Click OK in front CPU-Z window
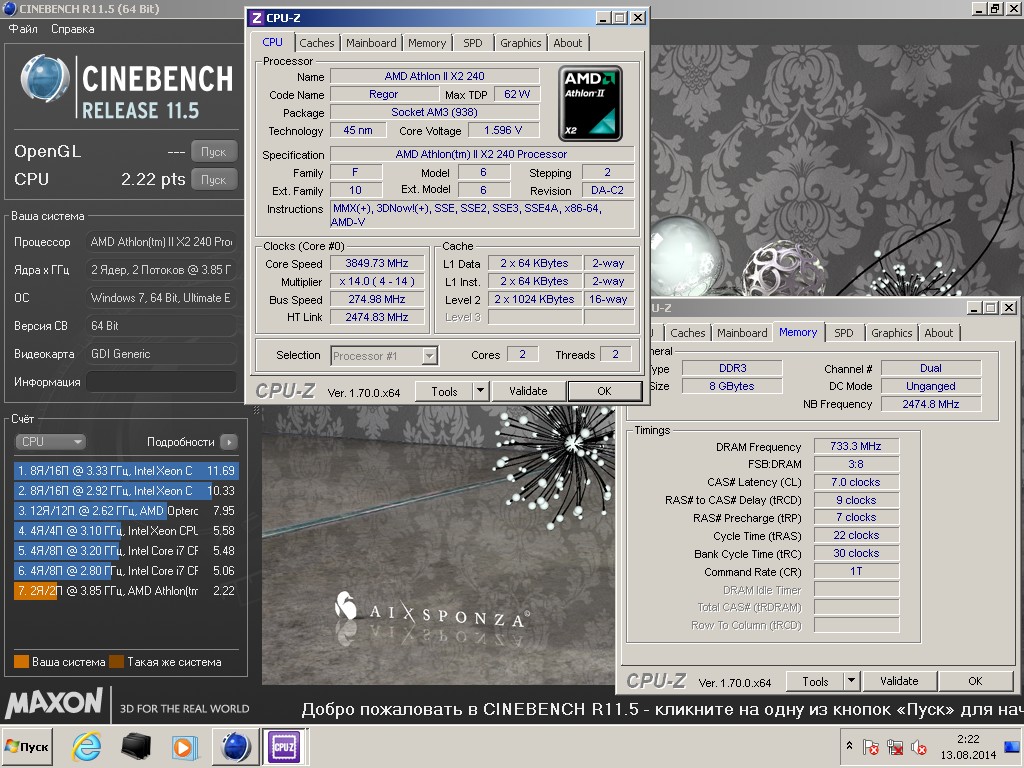 click(x=605, y=391)
